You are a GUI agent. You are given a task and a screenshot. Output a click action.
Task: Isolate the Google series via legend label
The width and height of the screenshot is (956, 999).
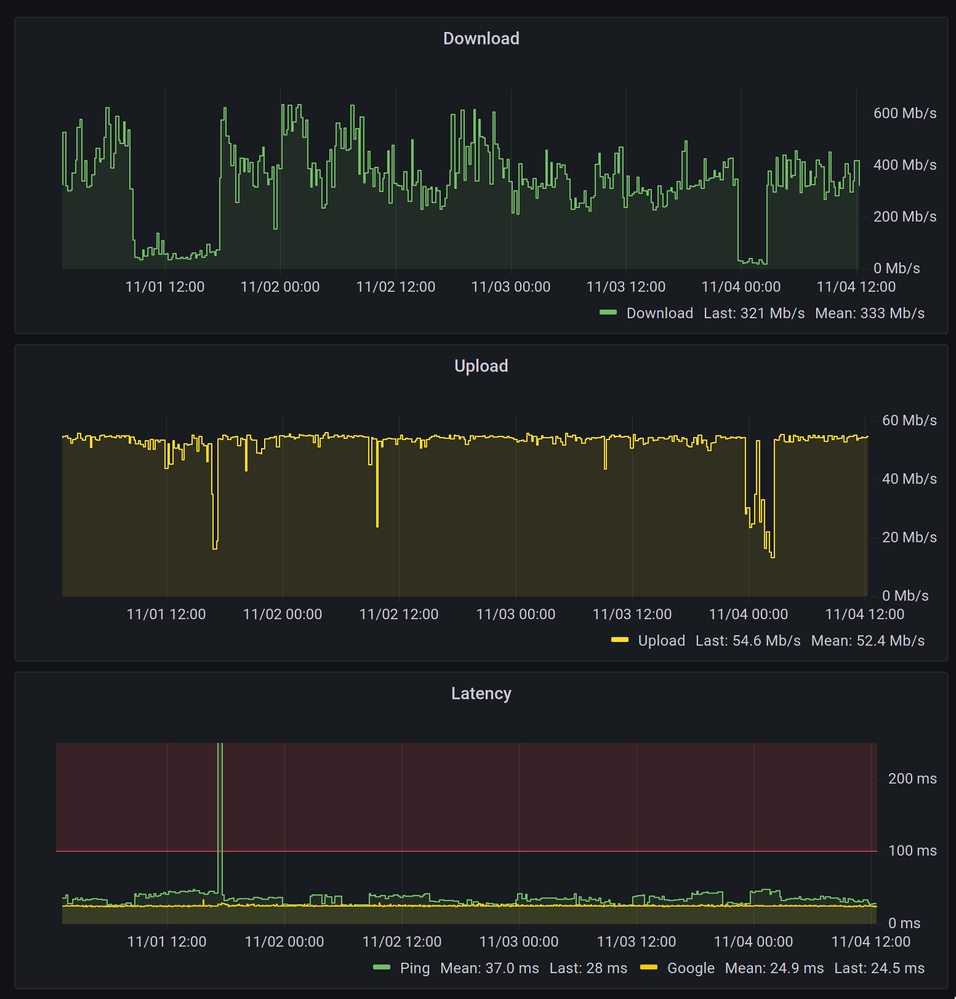point(691,967)
